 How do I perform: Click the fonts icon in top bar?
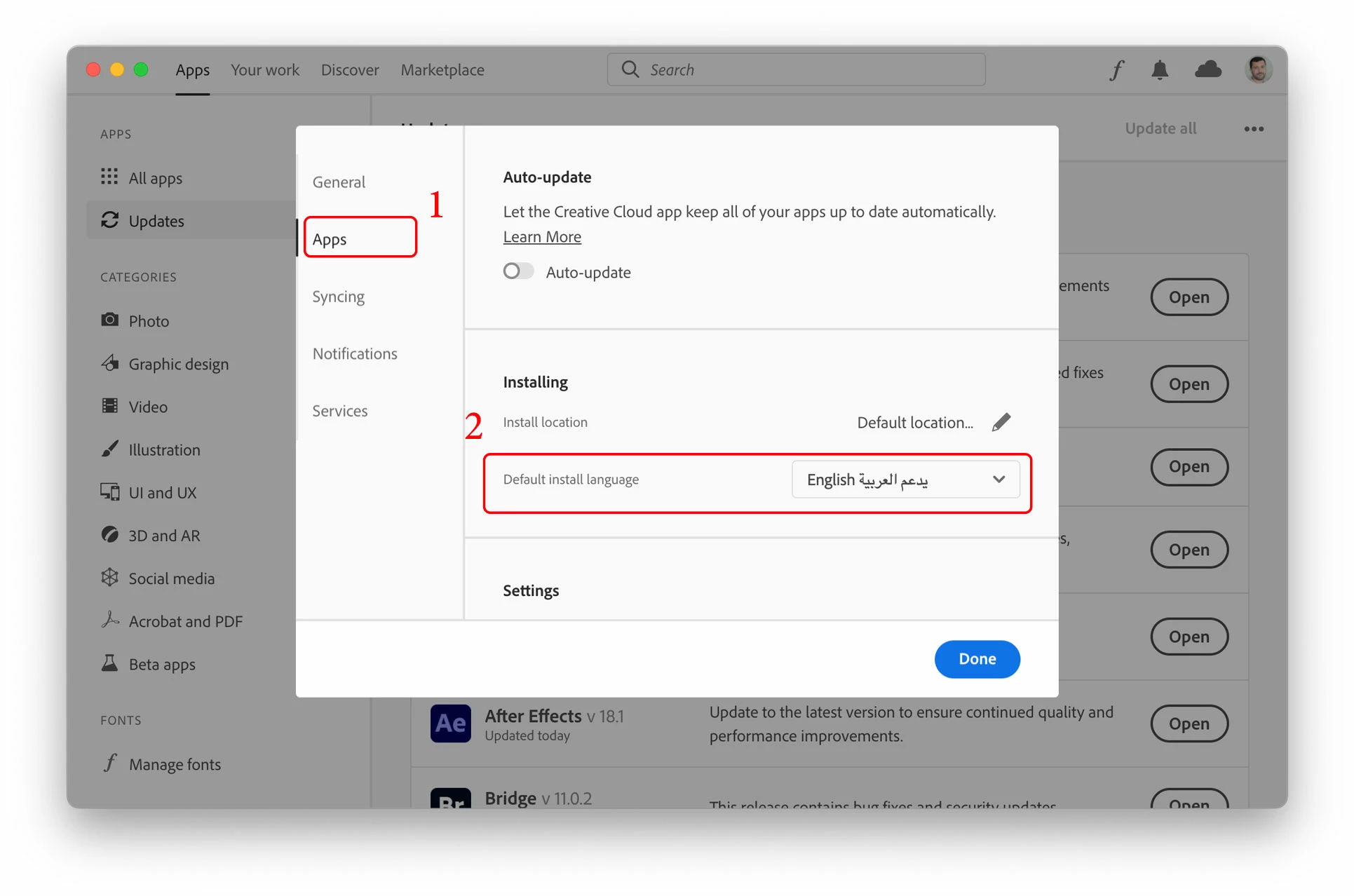coord(1117,70)
